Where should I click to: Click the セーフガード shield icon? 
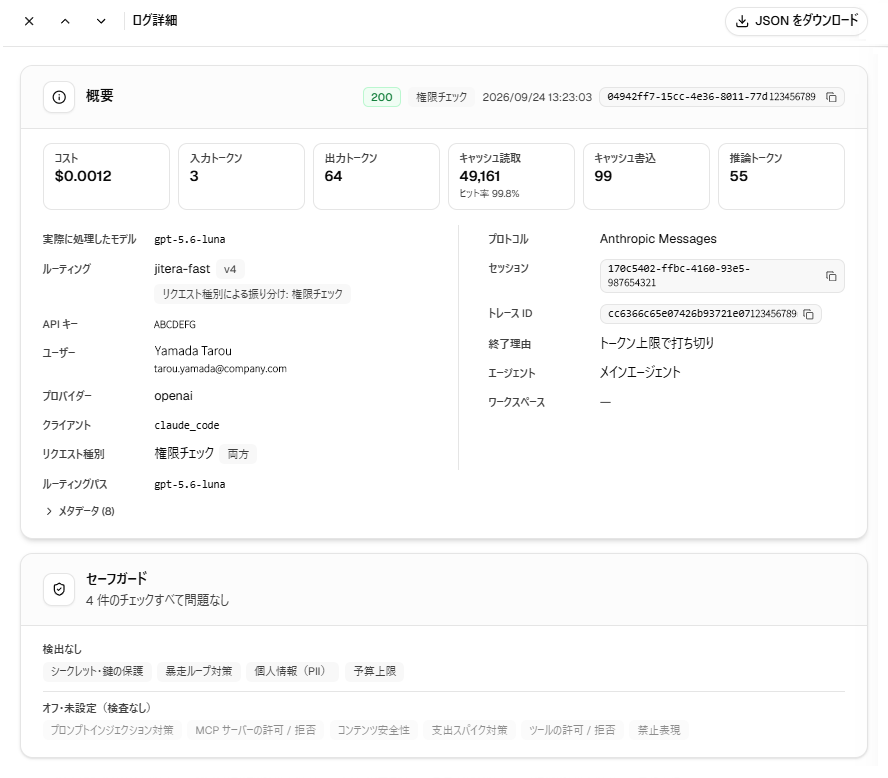59,589
